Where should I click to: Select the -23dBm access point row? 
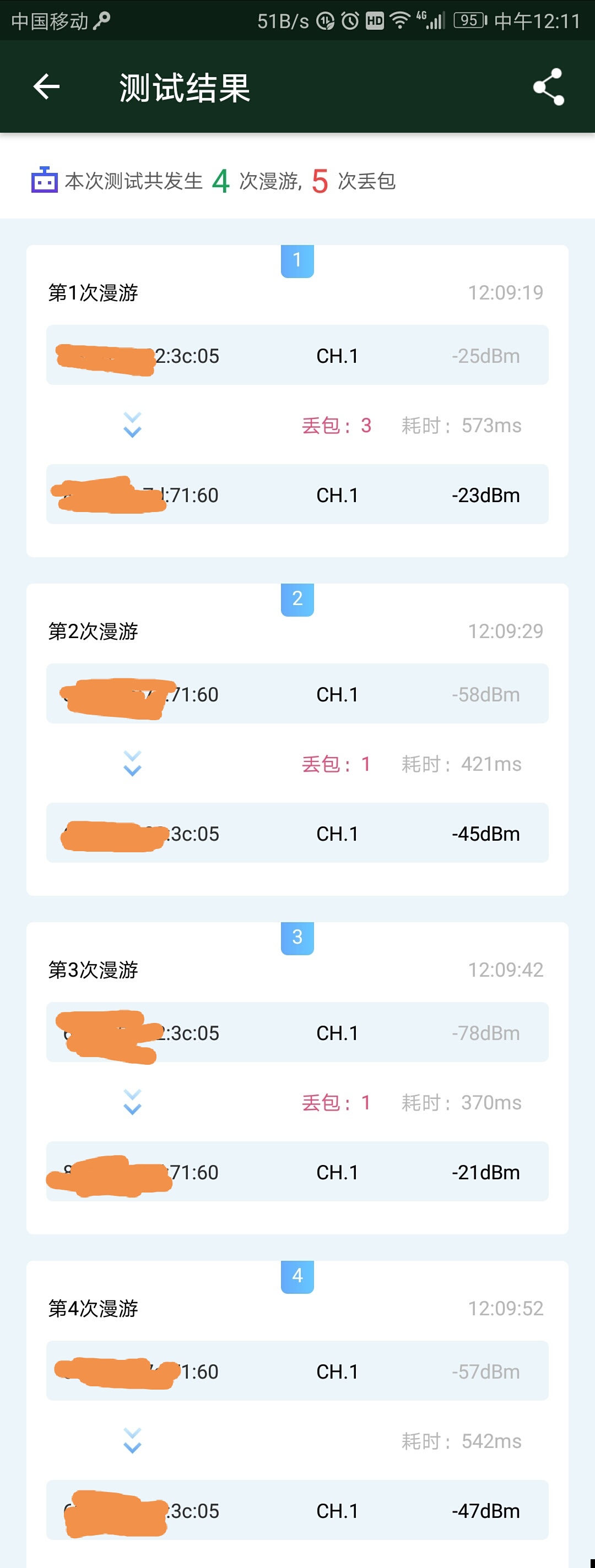coord(297,494)
